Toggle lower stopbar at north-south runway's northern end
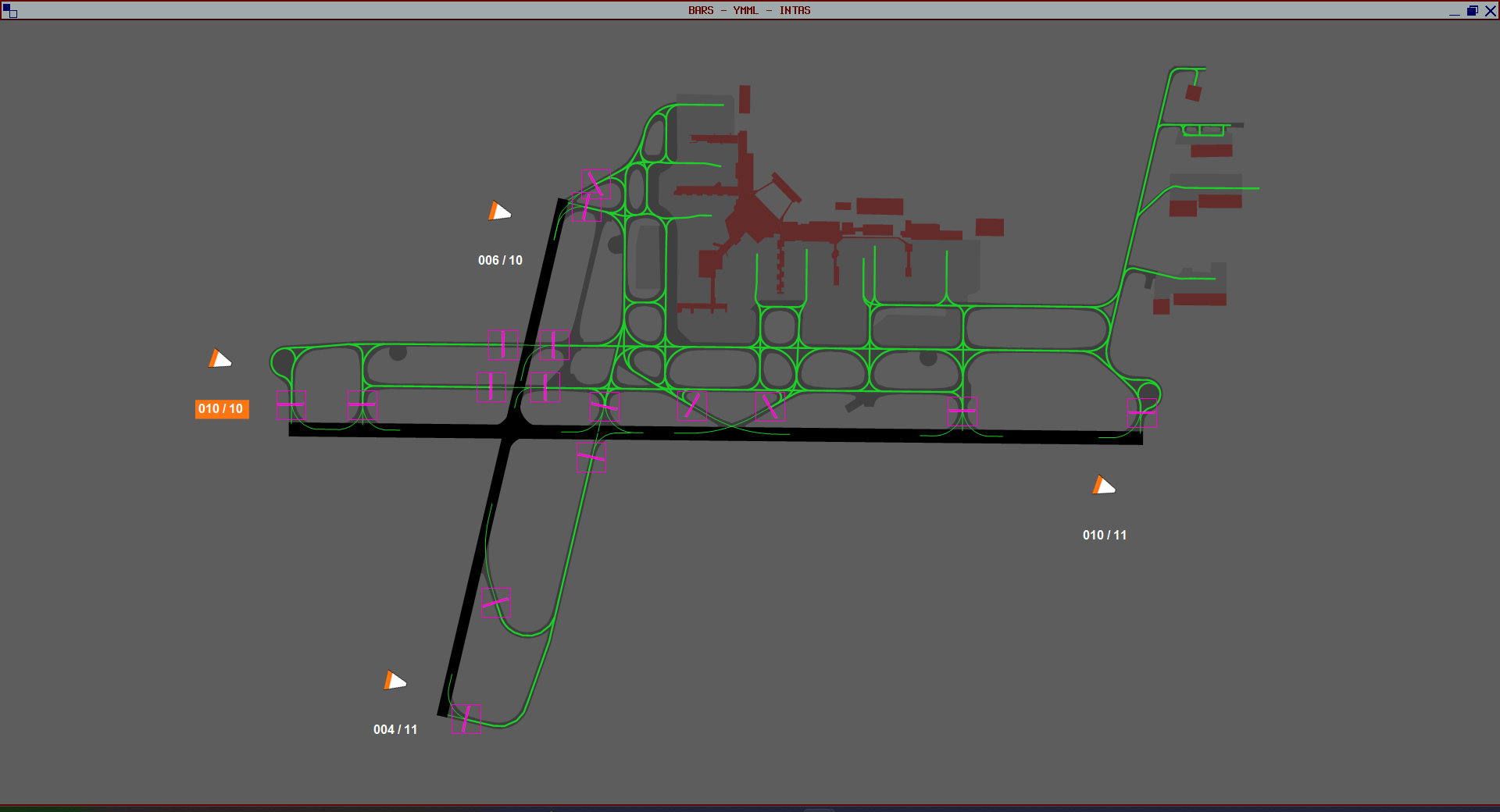1500x812 pixels. pos(586,207)
